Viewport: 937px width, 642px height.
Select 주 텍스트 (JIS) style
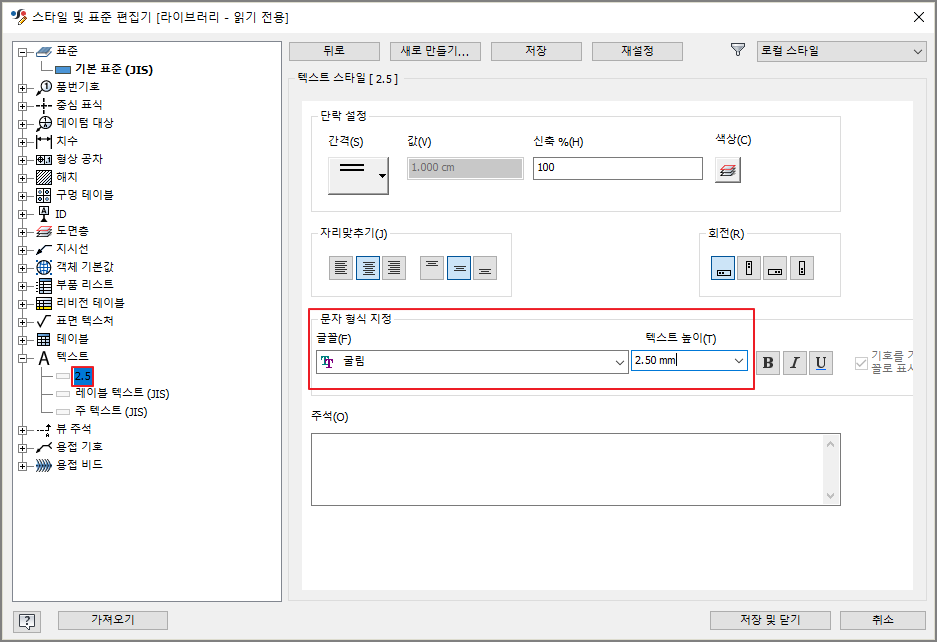(x=111, y=411)
